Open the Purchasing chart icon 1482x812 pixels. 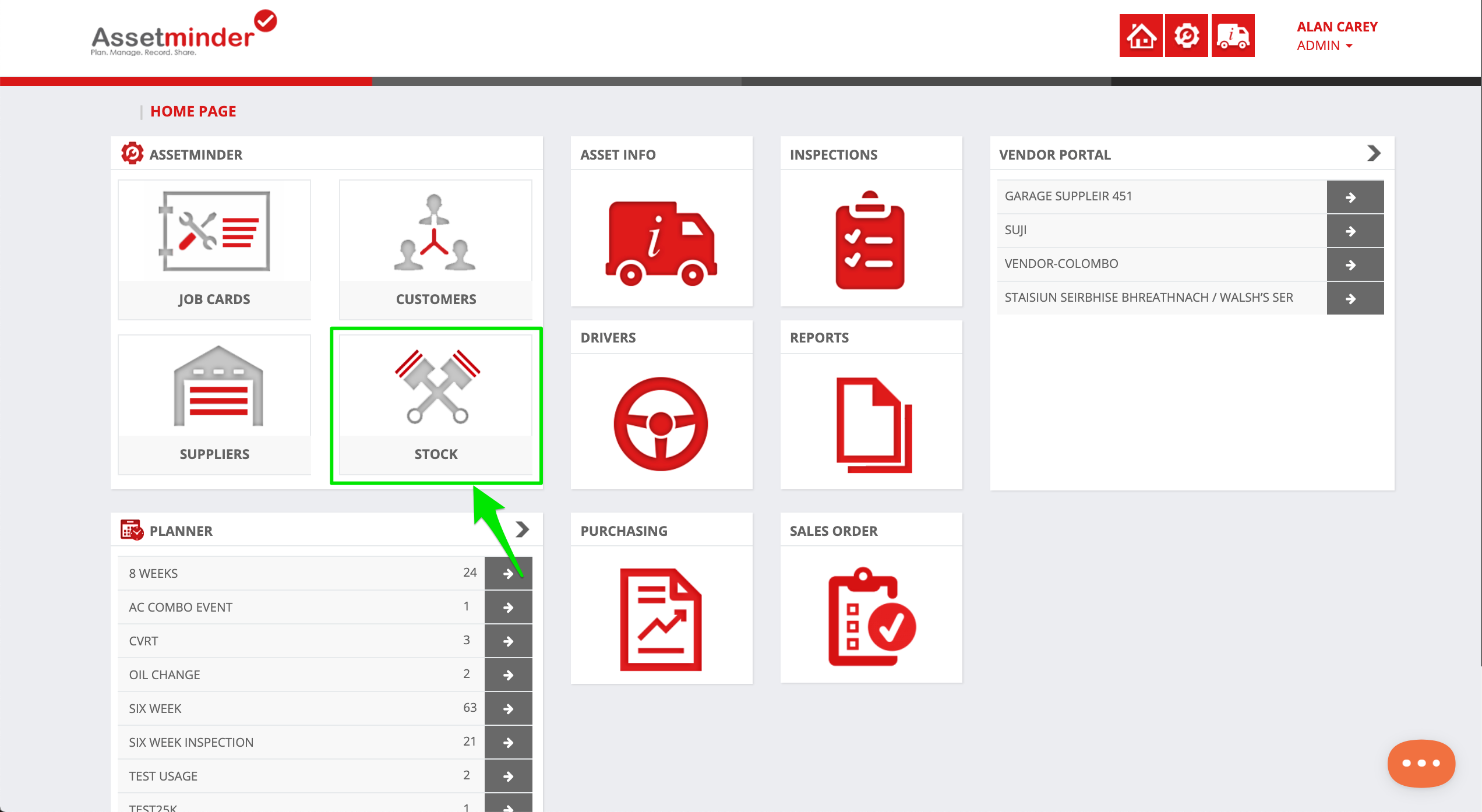661,619
